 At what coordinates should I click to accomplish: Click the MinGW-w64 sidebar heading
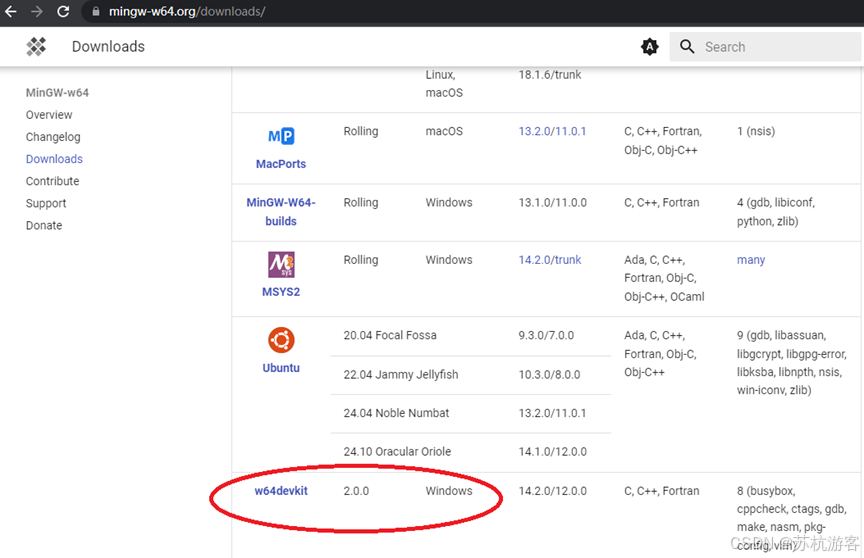[x=57, y=93]
